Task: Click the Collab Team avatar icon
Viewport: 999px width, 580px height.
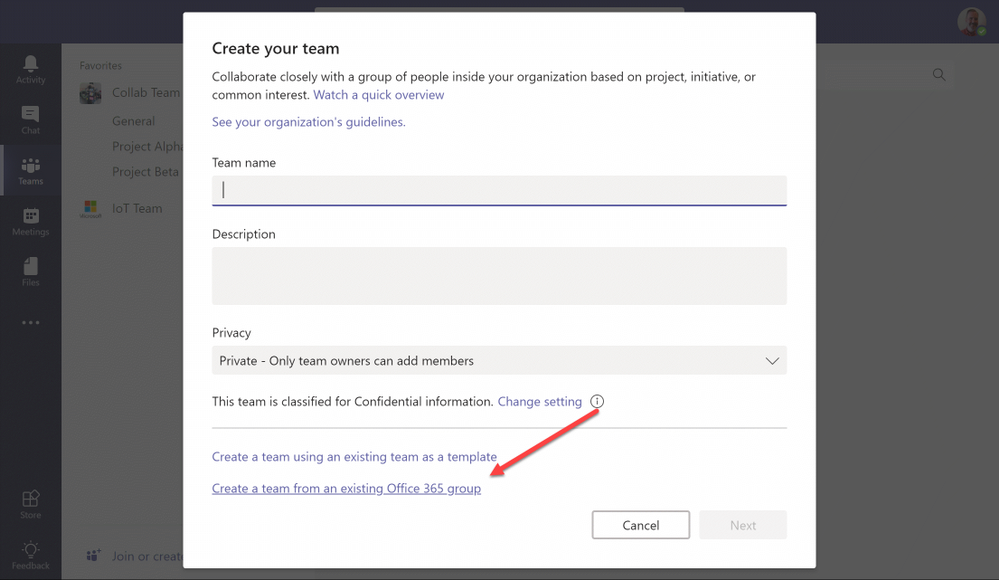Action: 90,93
